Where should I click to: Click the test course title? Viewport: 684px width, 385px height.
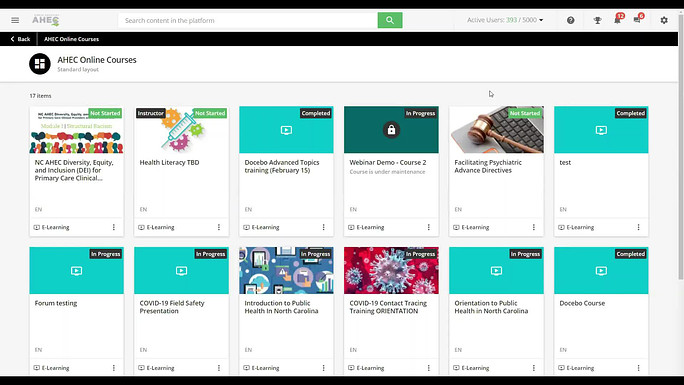click(x=565, y=162)
